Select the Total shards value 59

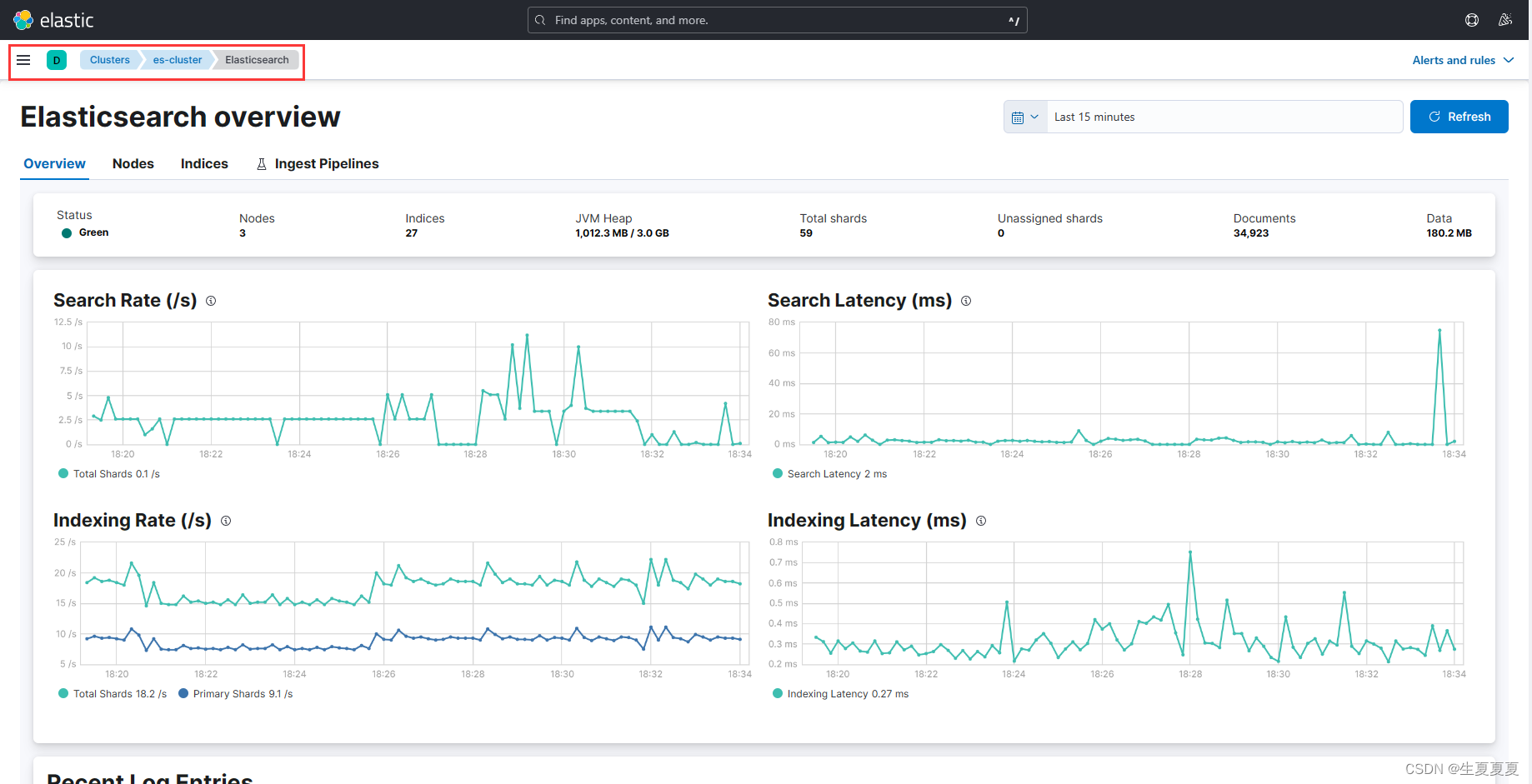pos(806,233)
